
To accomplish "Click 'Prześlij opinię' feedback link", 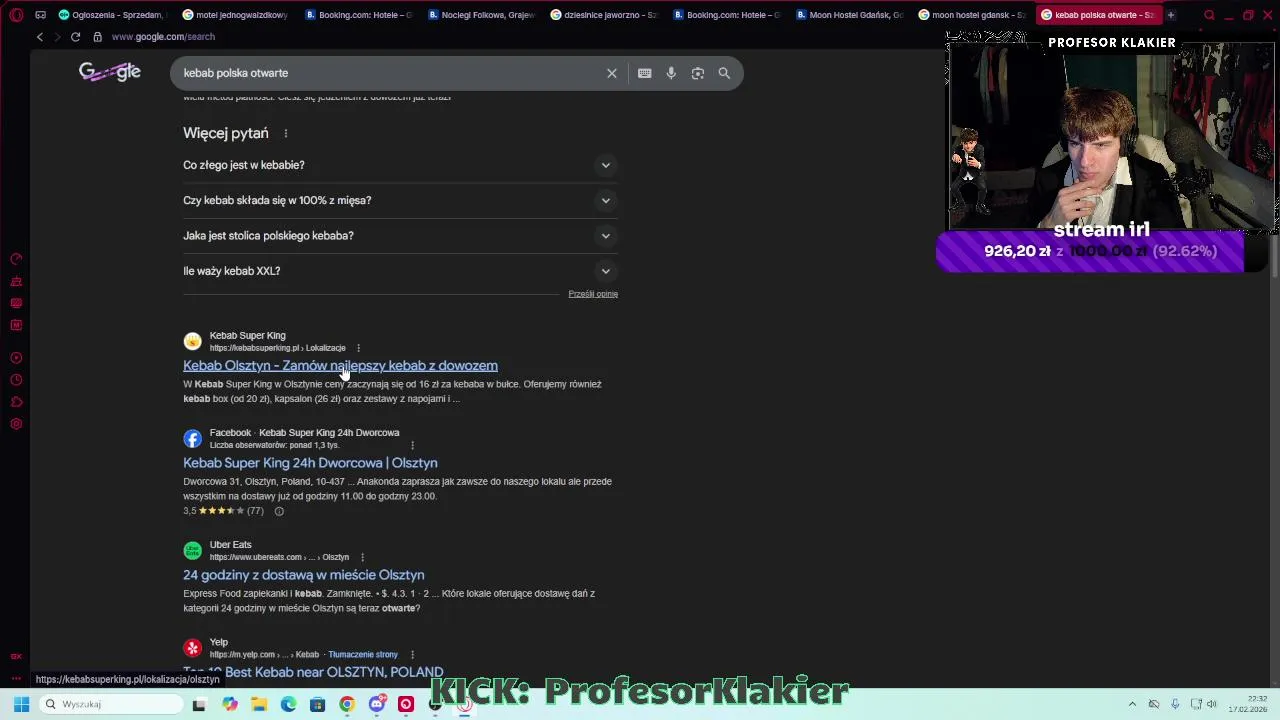I will 593,294.
